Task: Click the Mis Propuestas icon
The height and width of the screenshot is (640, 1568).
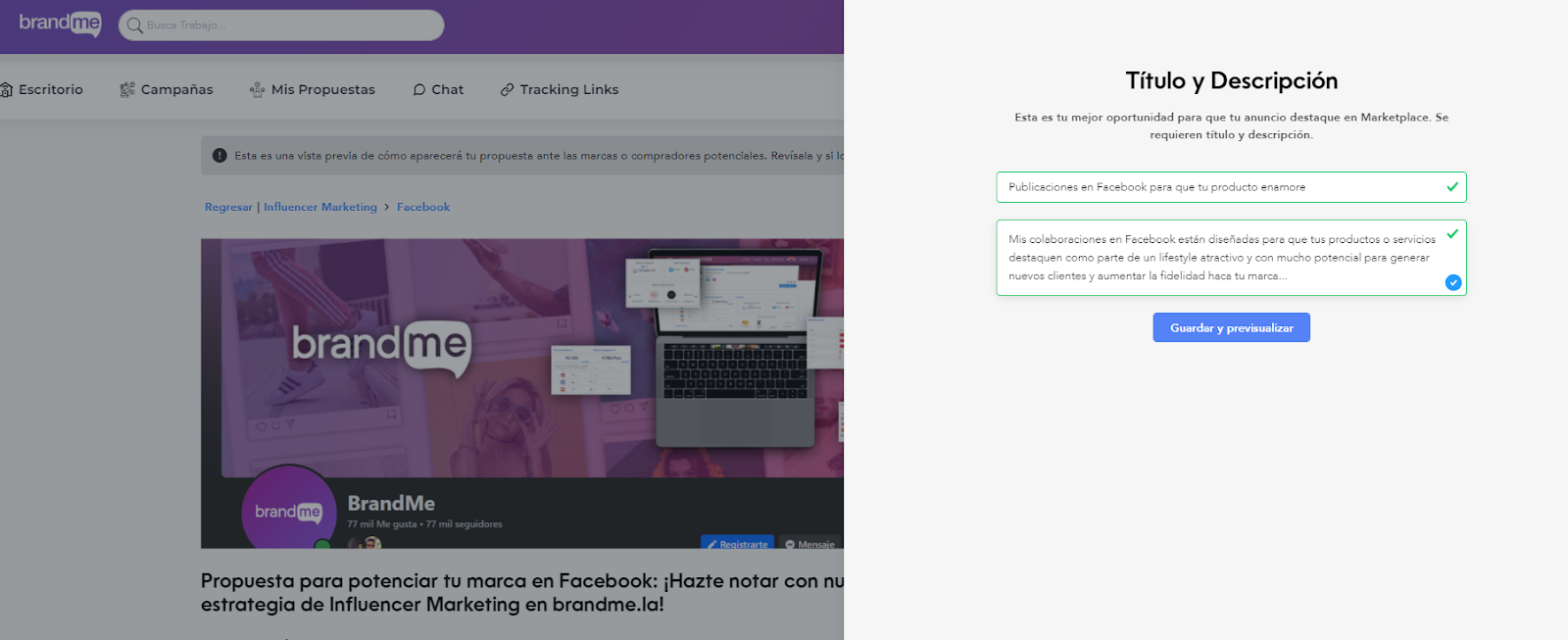Action: click(257, 89)
